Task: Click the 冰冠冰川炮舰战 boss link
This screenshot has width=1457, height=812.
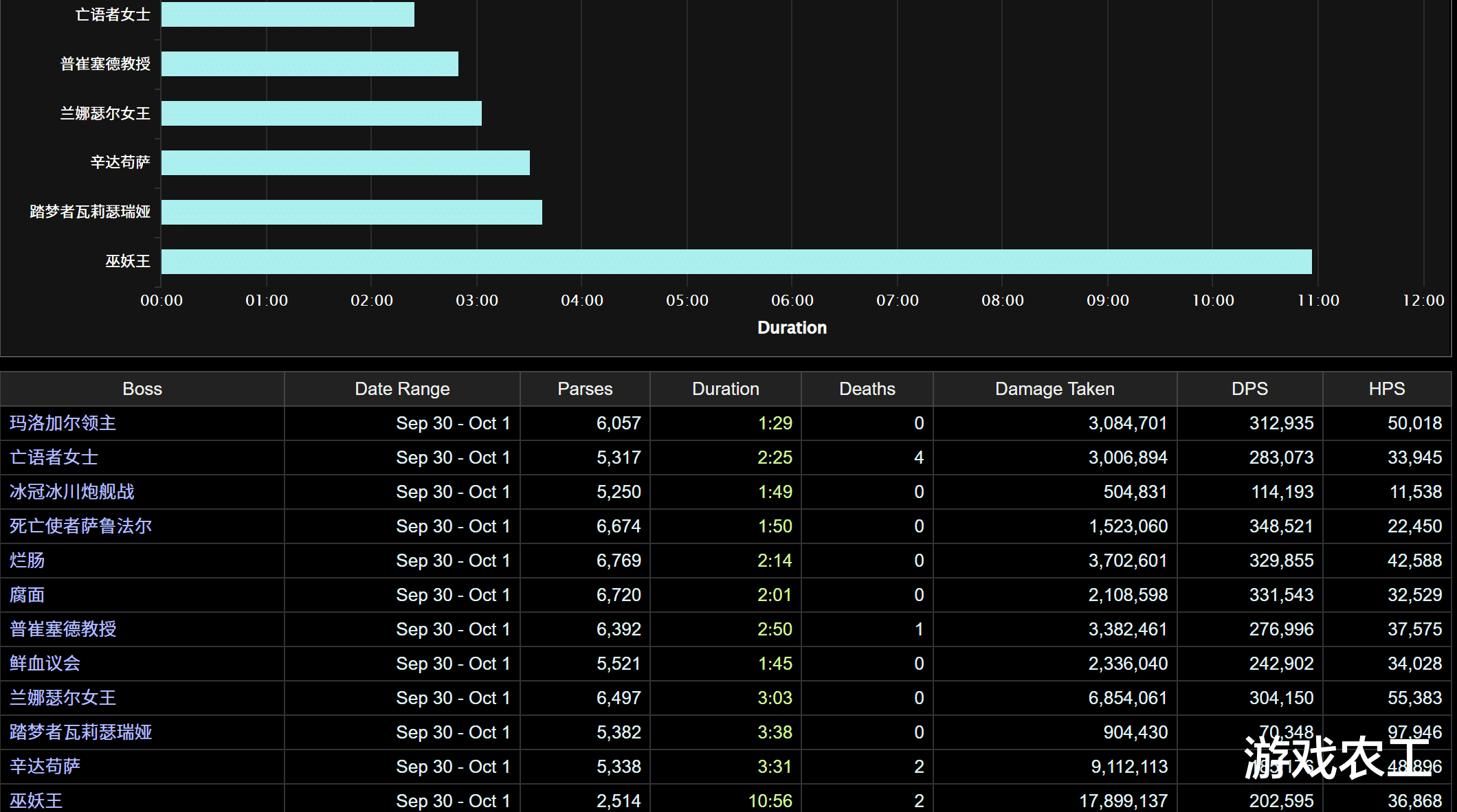Action: (x=71, y=492)
